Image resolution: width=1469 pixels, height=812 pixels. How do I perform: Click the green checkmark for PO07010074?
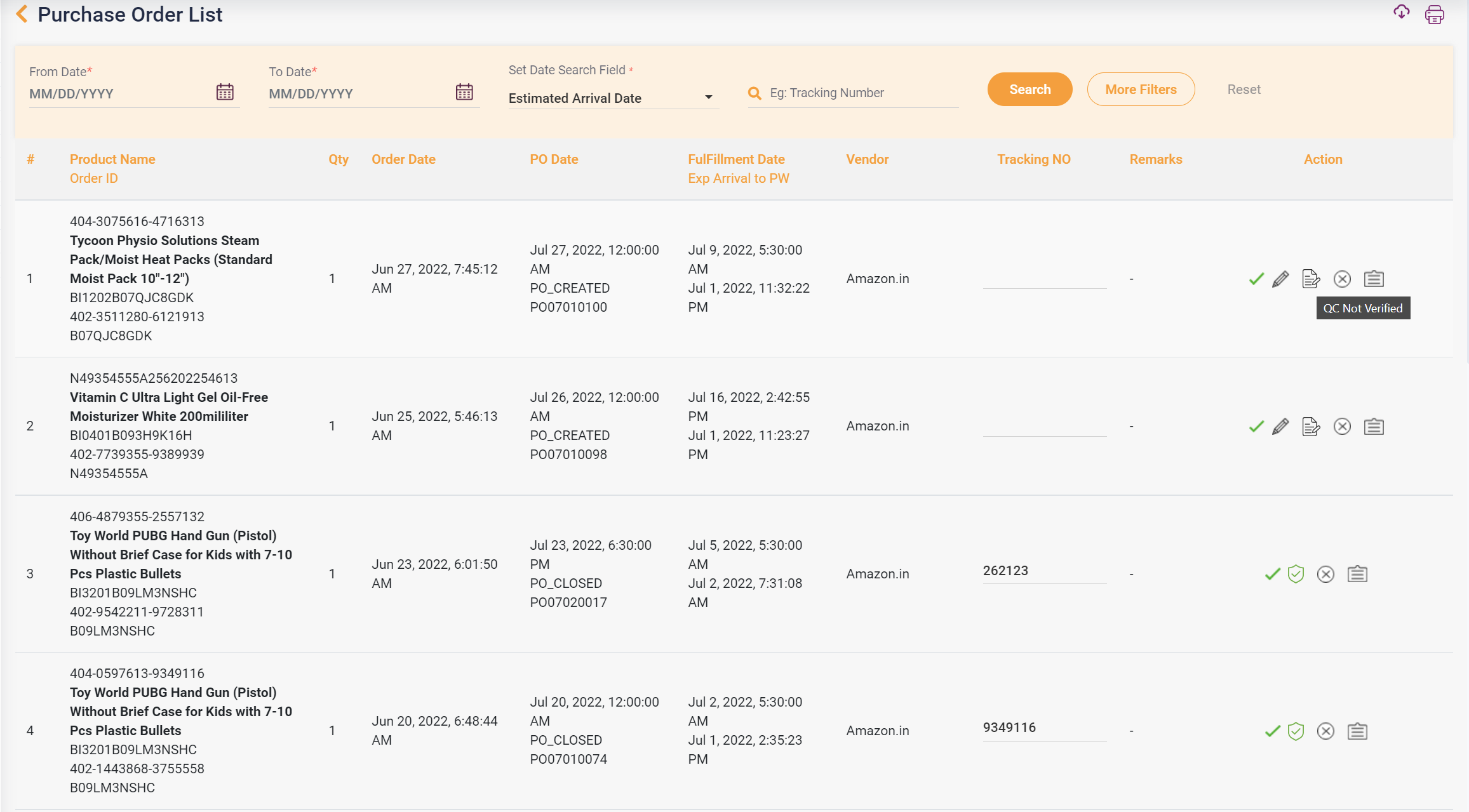tap(1273, 731)
